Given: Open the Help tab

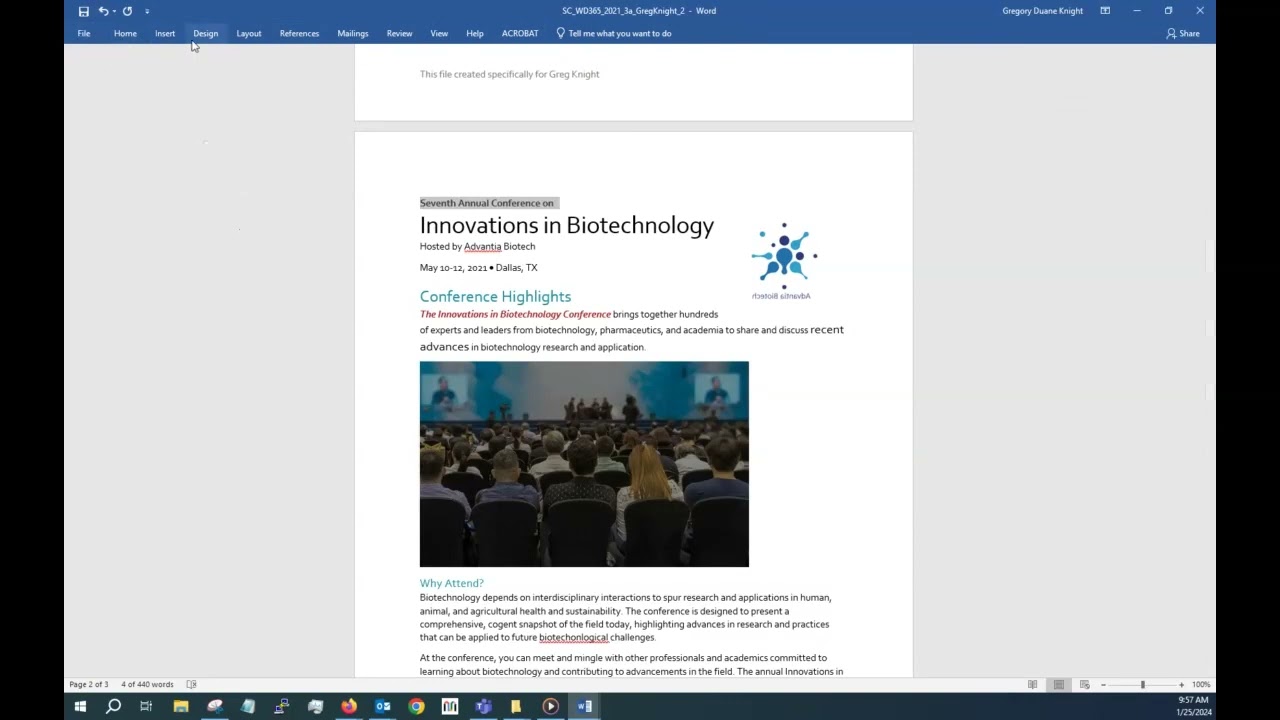Looking at the screenshot, I should click(x=475, y=33).
